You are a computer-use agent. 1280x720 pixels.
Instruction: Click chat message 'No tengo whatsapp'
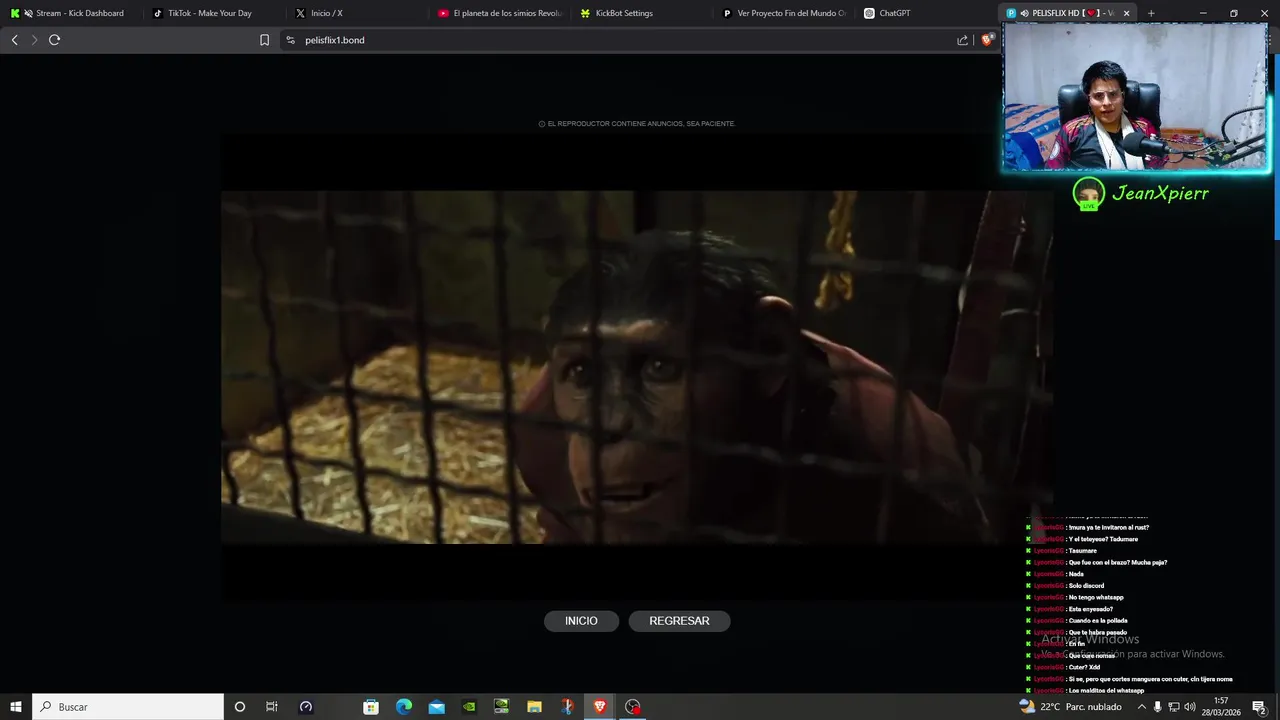tap(1096, 598)
